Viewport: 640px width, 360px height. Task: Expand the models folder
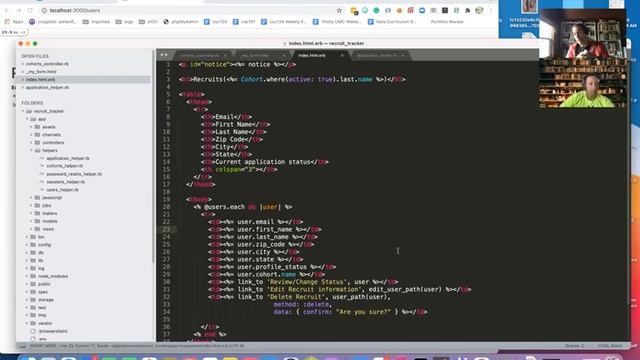tap(31, 221)
